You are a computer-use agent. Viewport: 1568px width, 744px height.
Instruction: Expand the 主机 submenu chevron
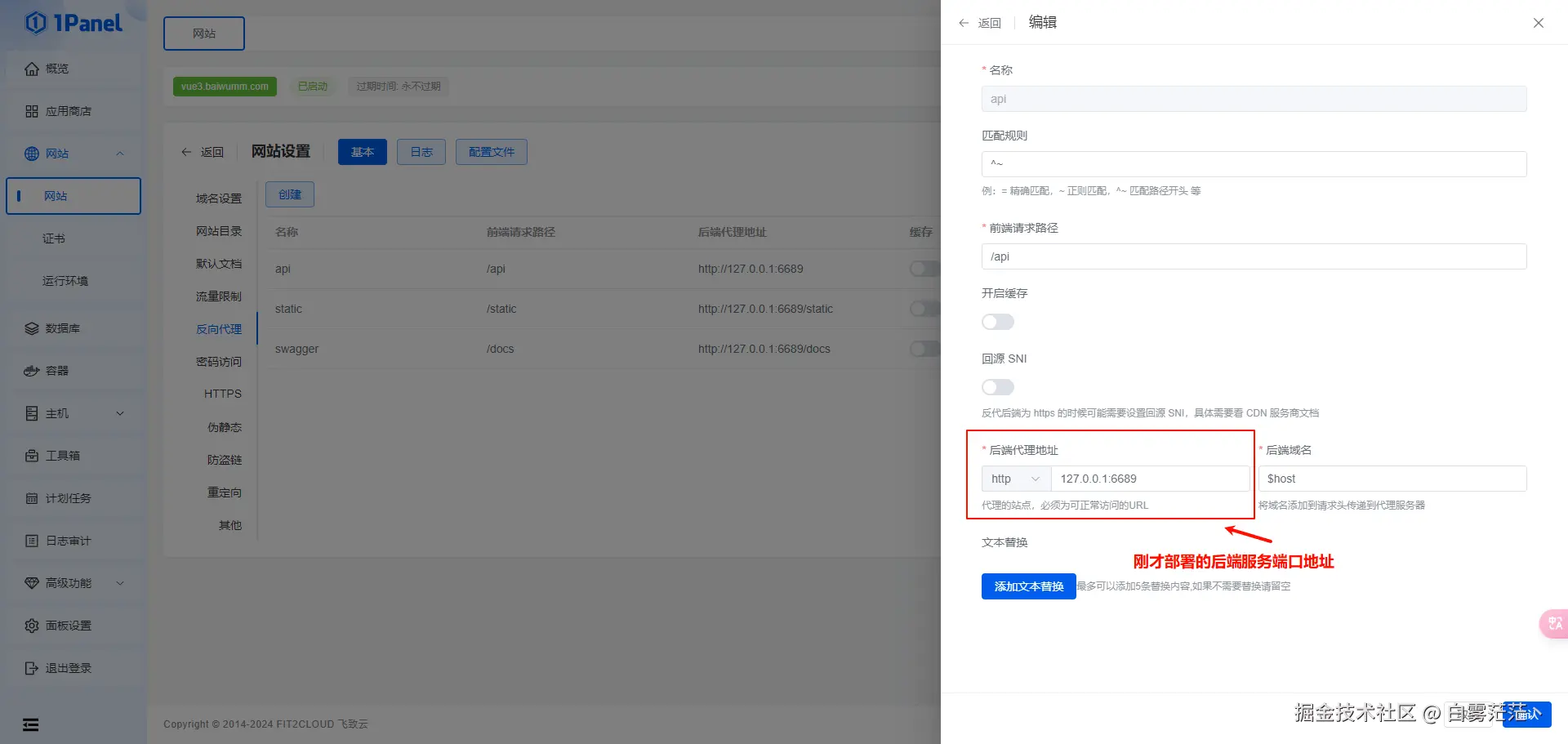coord(120,413)
